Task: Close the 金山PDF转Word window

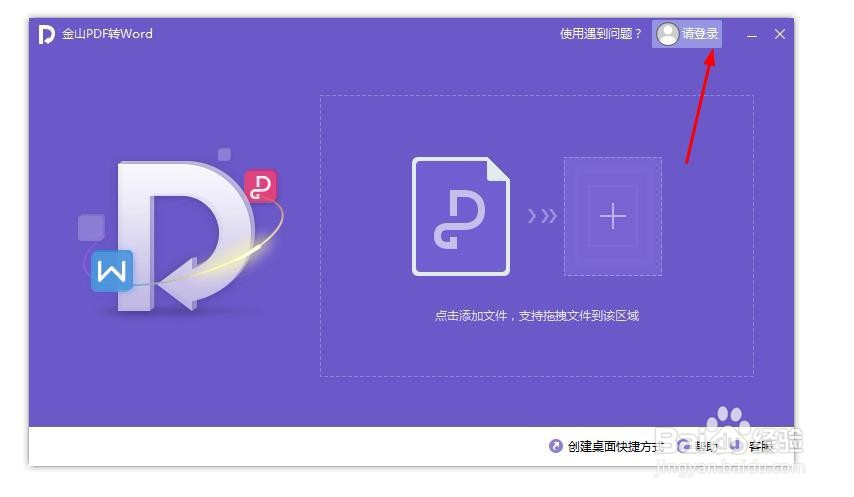Action: point(780,34)
